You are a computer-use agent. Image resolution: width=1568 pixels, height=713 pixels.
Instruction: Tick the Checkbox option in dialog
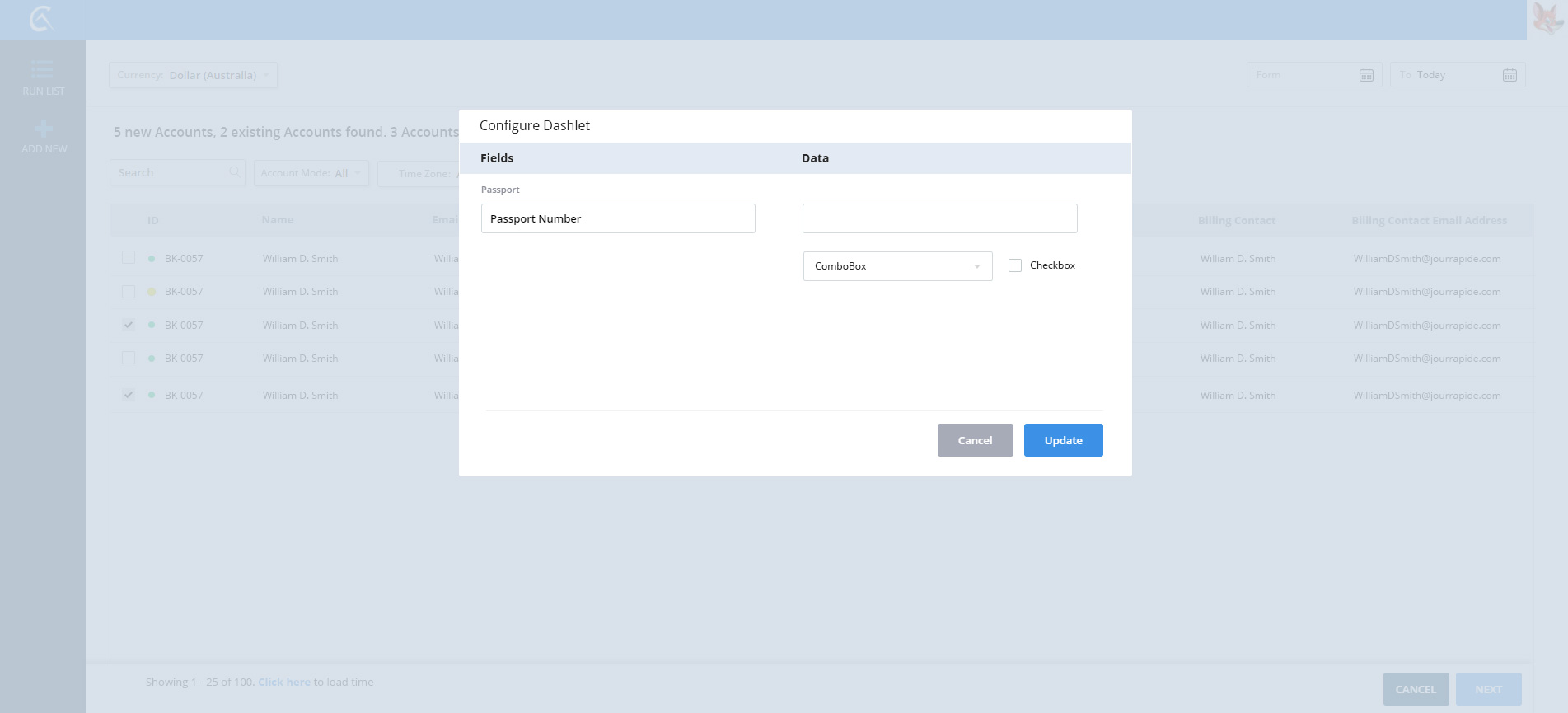click(x=1015, y=265)
